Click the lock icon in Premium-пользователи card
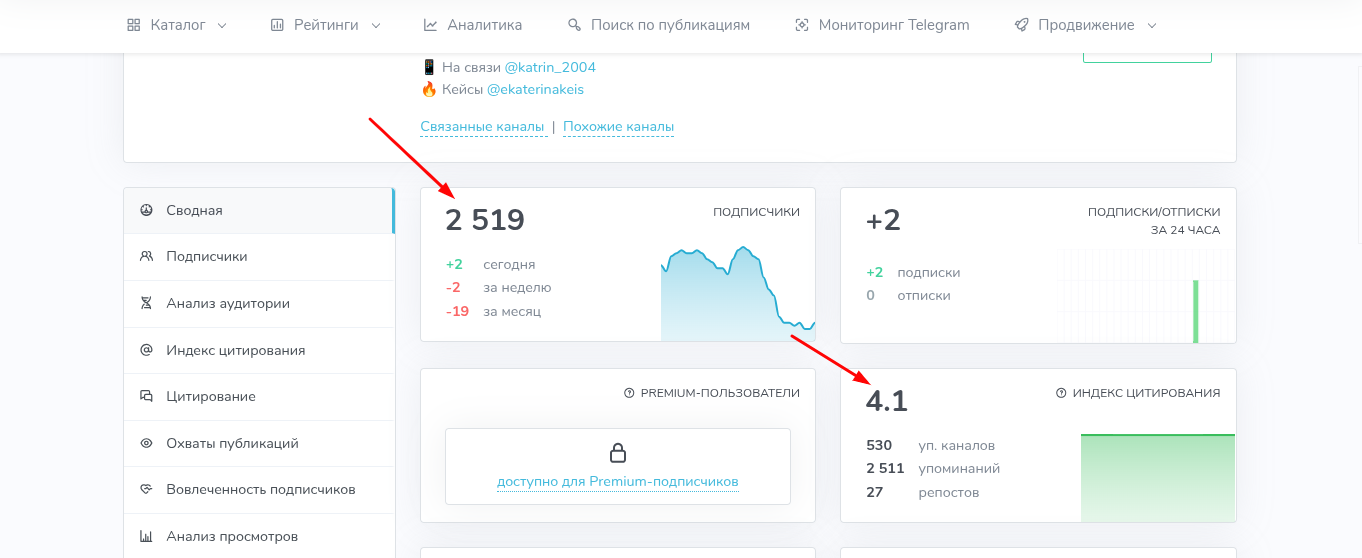The width and height of the screenshot is (1362, 558). pos(618,453)
